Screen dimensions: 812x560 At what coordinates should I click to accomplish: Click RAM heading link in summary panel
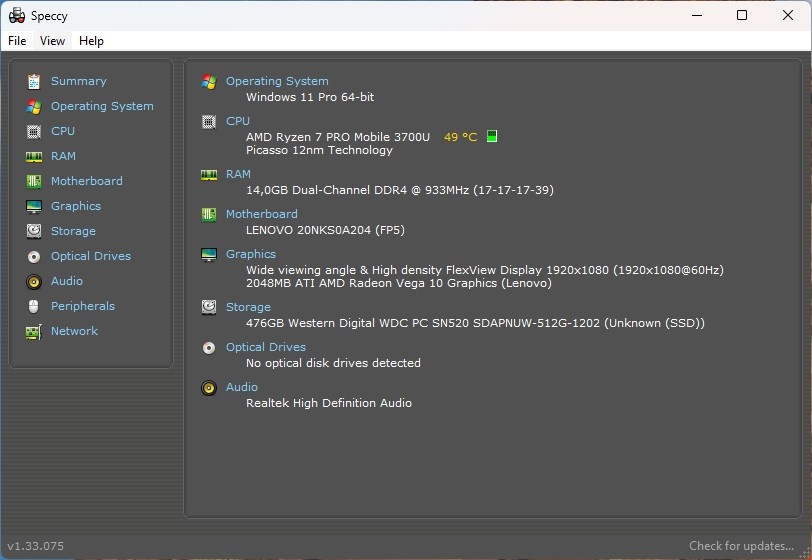click(x=238, y=174)
